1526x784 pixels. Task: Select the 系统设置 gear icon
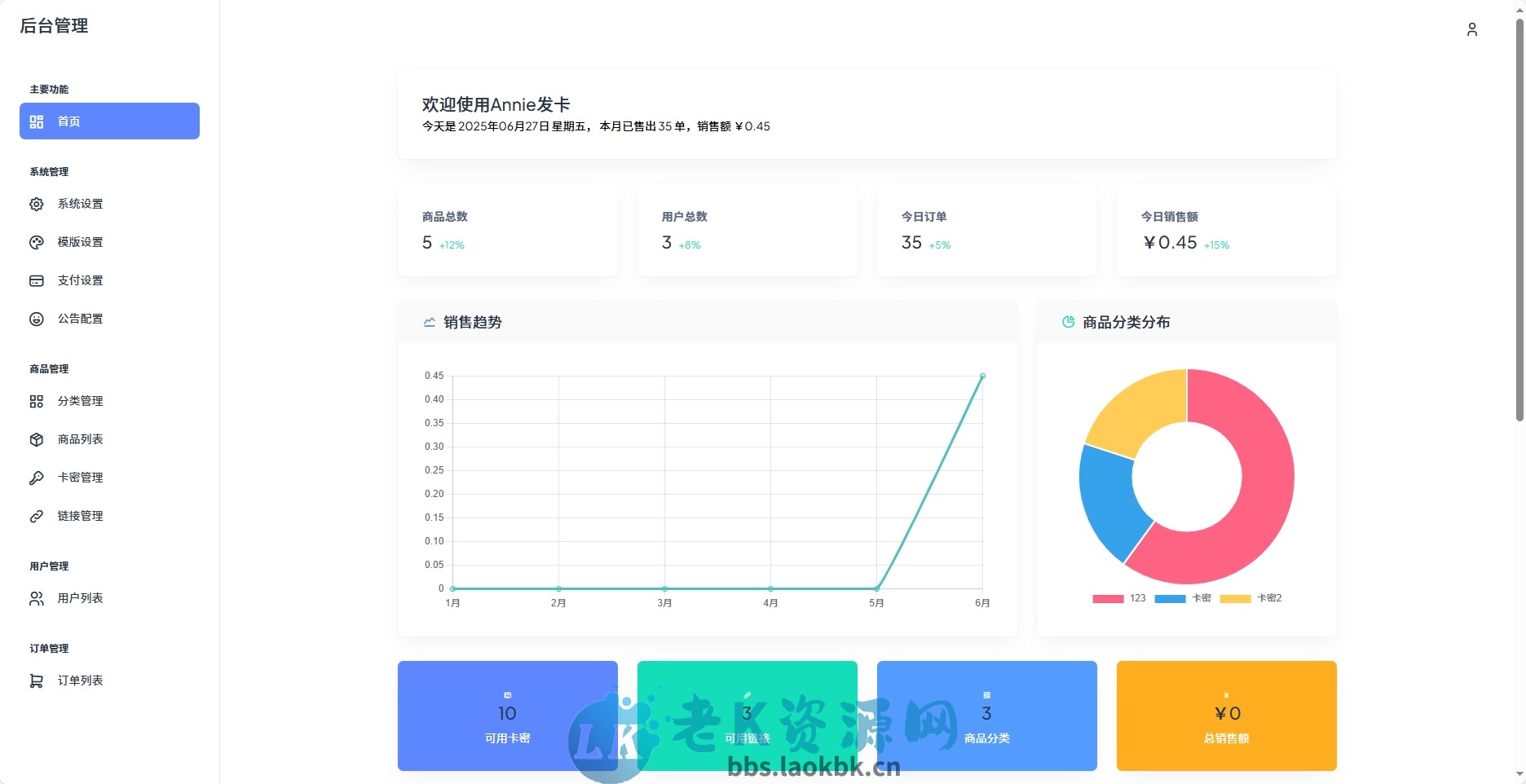37,204
